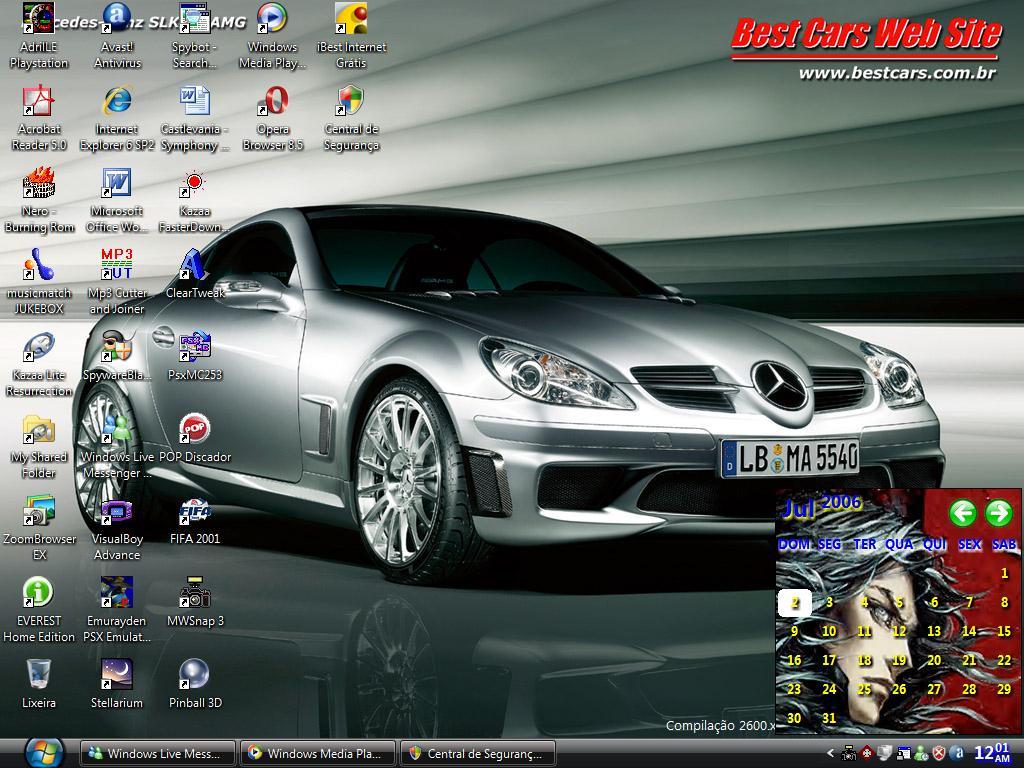Select the Nero Burning Rom icon
The image size is (1024, 768).
click(x=39, y=200)
